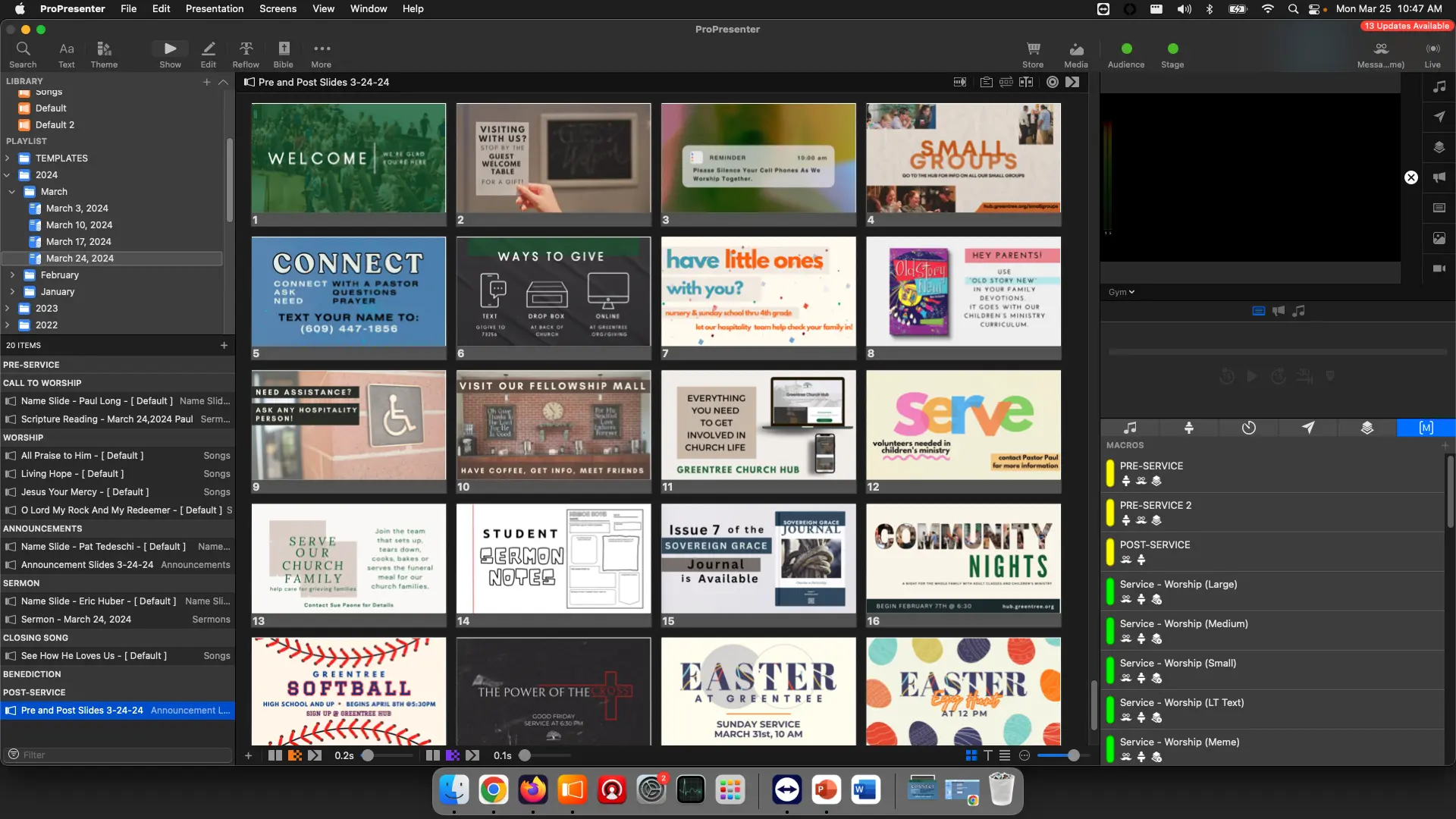Toggle text view of slides
Image resolution: width=1456 pixels, height=819 pixels.
pyautogui.click(x=987, y=755)
